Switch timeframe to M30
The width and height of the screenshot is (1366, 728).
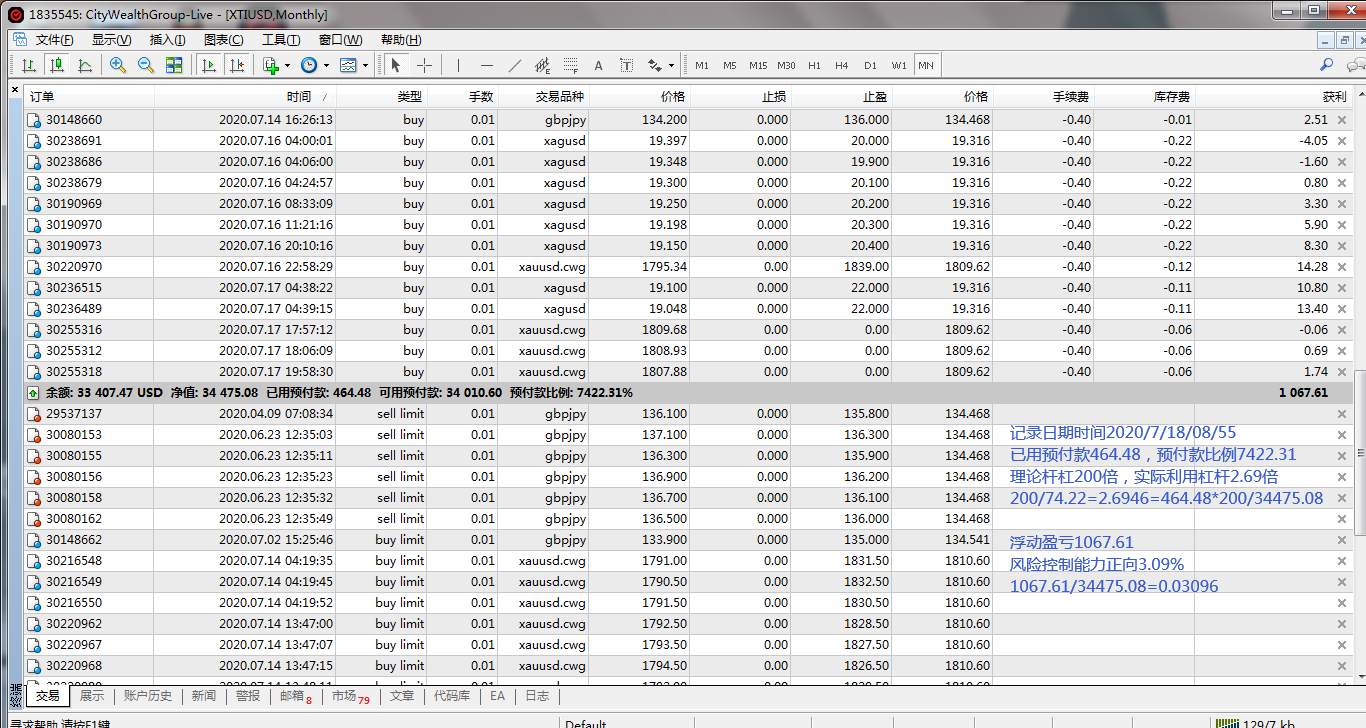tap(786, 65)
